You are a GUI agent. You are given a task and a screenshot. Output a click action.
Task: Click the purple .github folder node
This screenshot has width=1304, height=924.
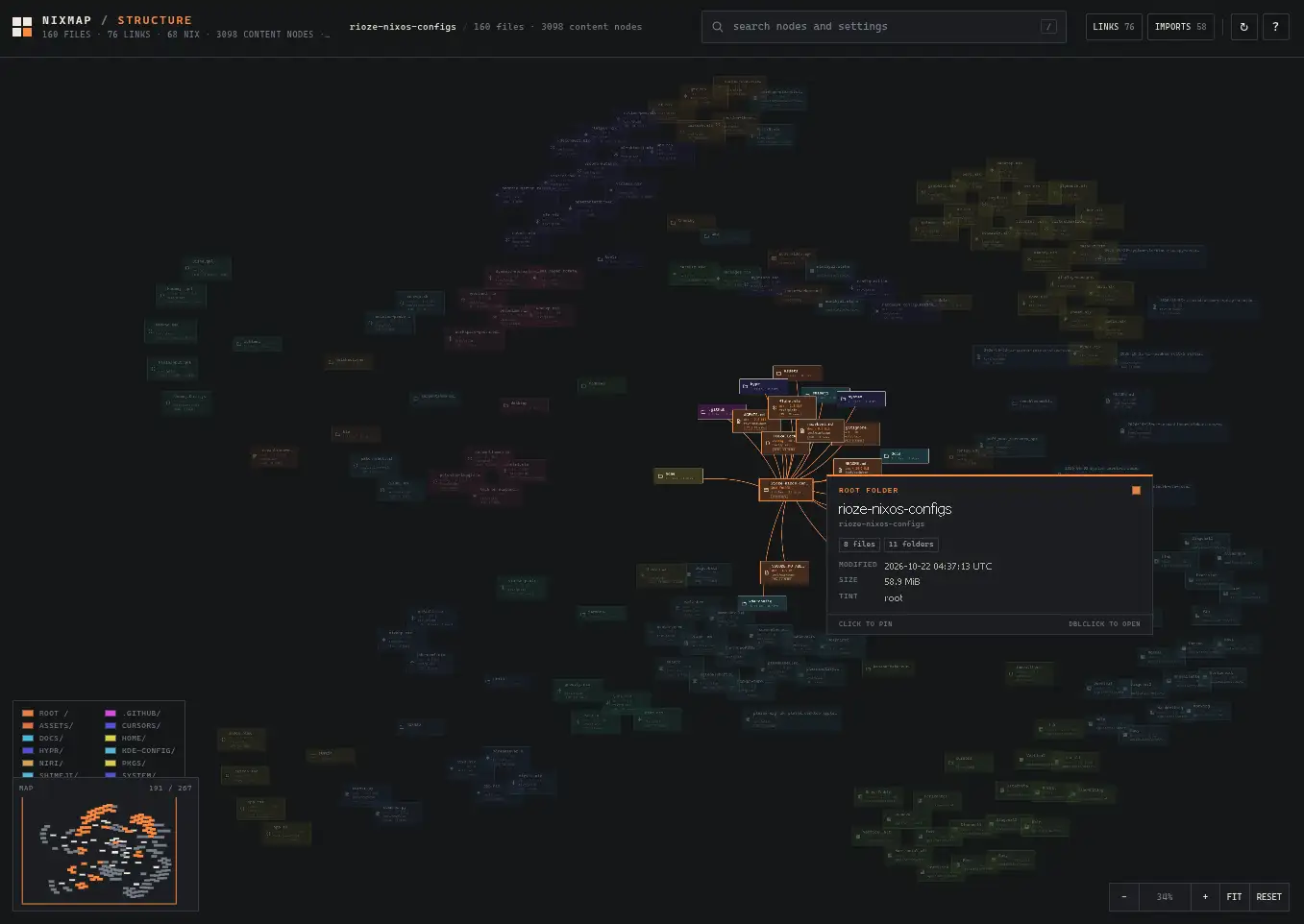717,412
